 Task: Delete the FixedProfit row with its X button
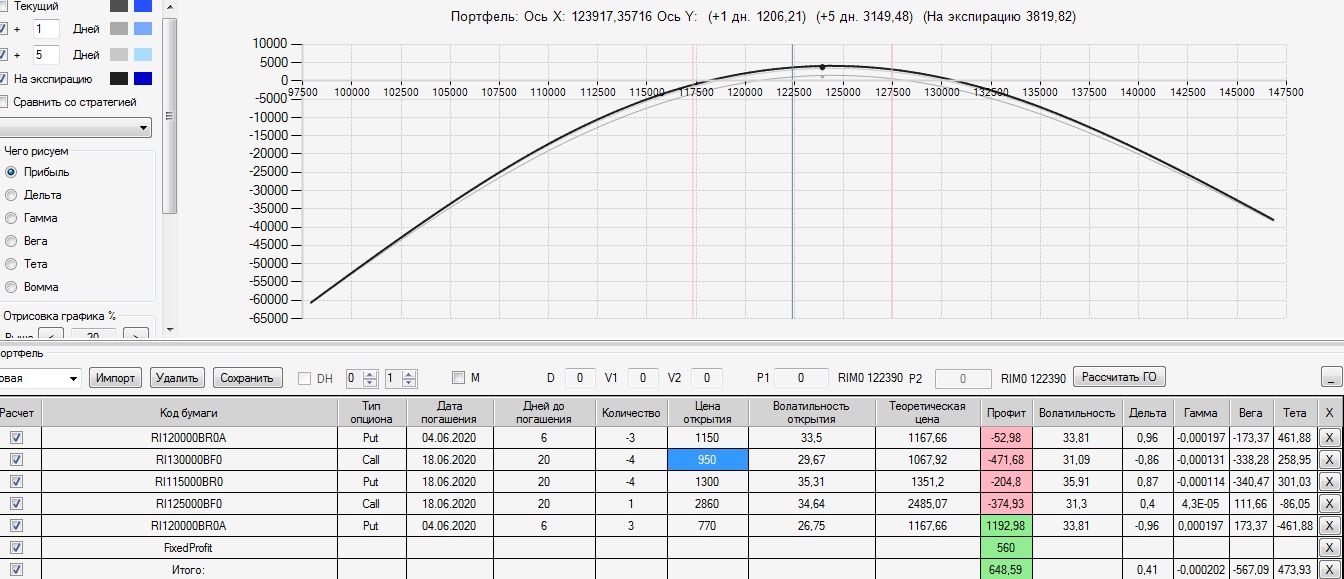[x=1329, y=548]
